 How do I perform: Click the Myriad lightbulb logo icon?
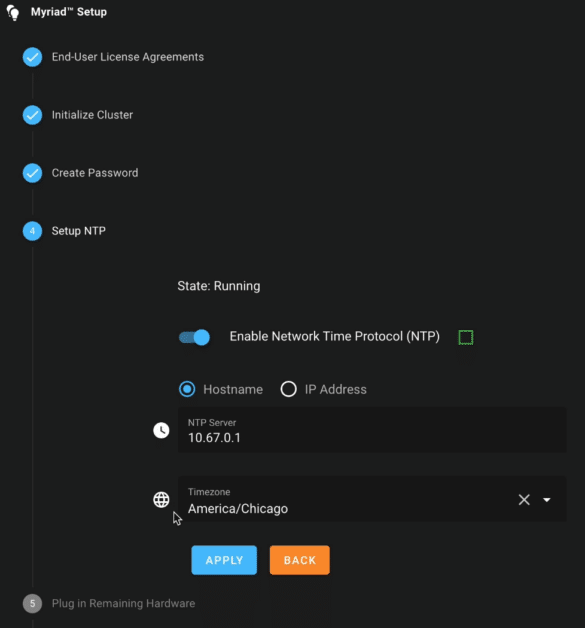click(x=13, y=12)
